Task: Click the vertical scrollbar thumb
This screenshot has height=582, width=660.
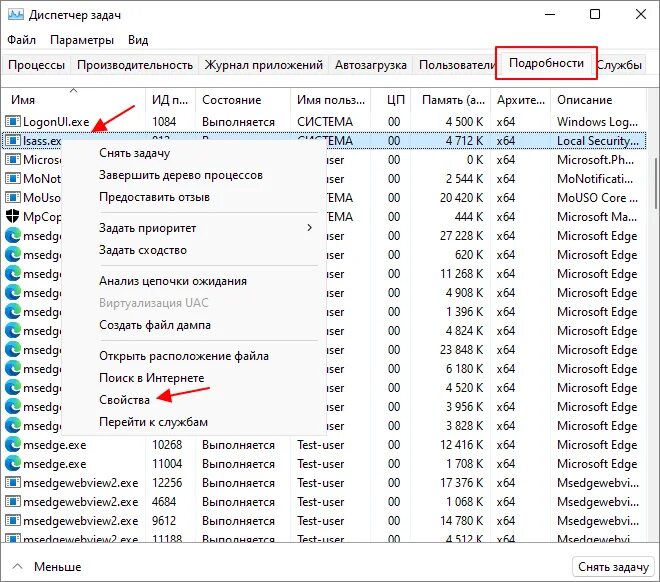Action: point(655,183)
